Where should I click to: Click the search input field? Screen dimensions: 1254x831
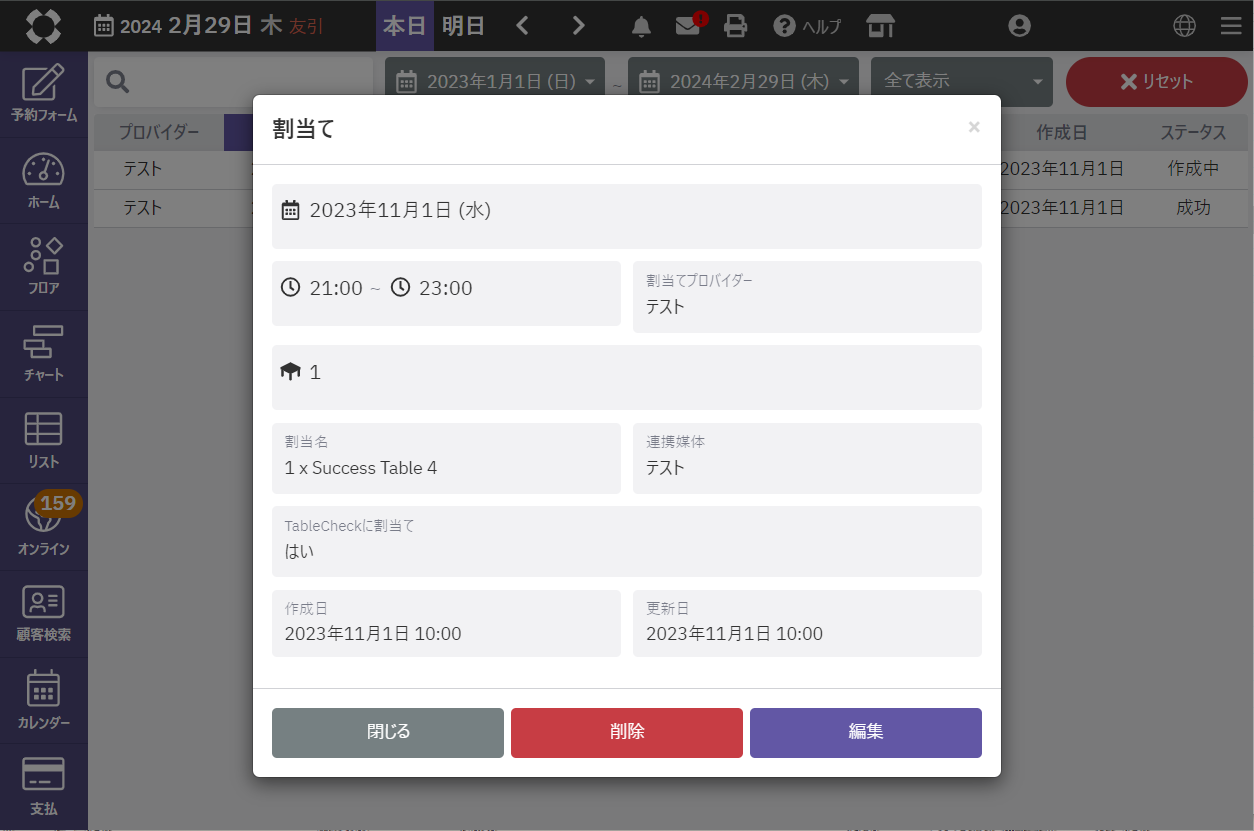coord(240,82)
